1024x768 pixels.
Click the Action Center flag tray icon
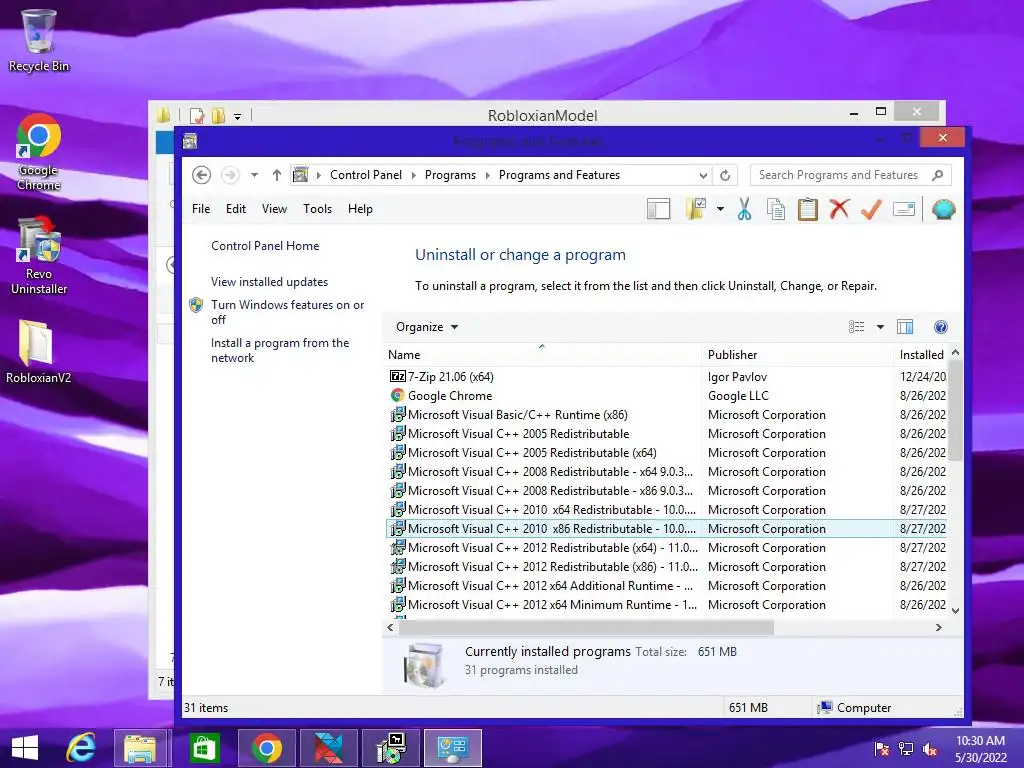[882, 749]
